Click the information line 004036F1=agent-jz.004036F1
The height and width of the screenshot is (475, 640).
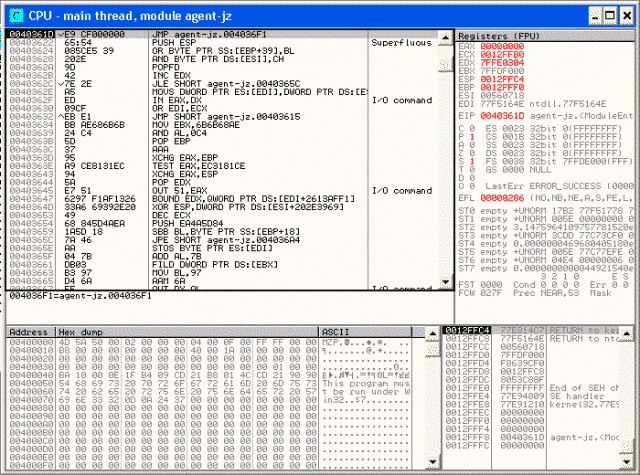80,295
